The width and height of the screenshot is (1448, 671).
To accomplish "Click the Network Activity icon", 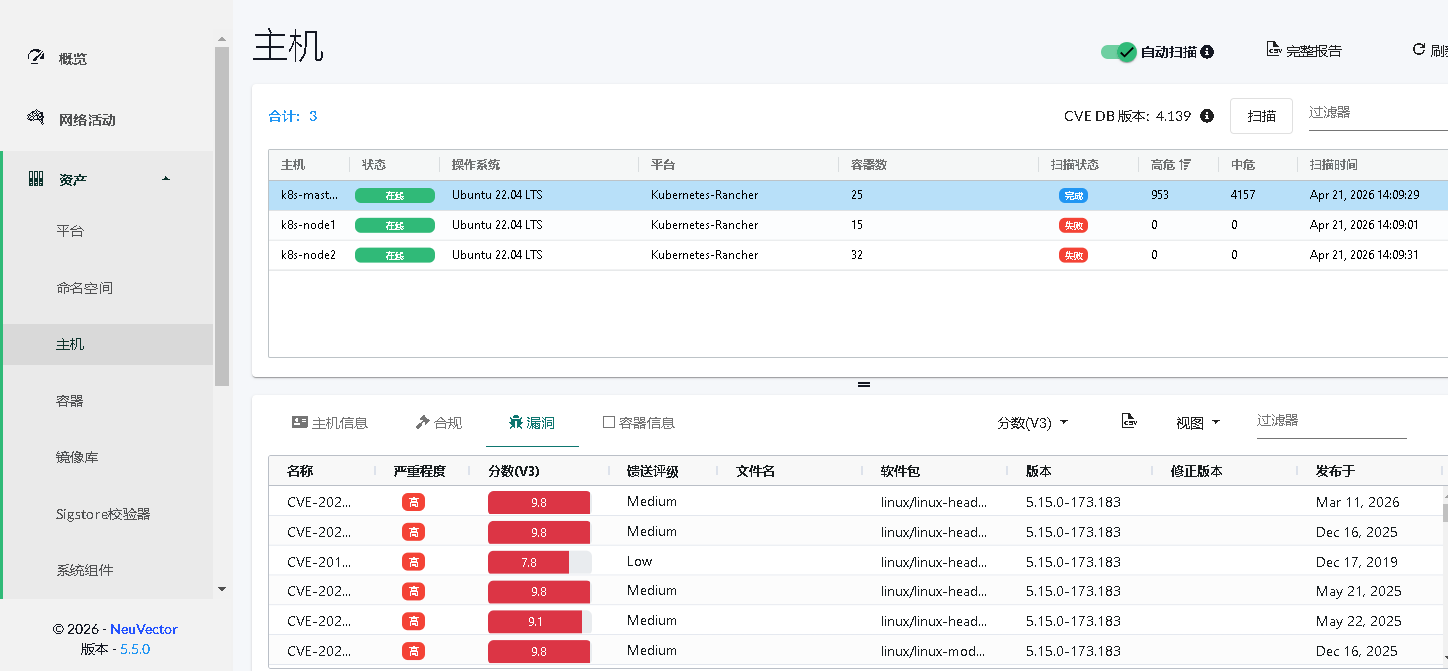I will [x=36, y=119].
